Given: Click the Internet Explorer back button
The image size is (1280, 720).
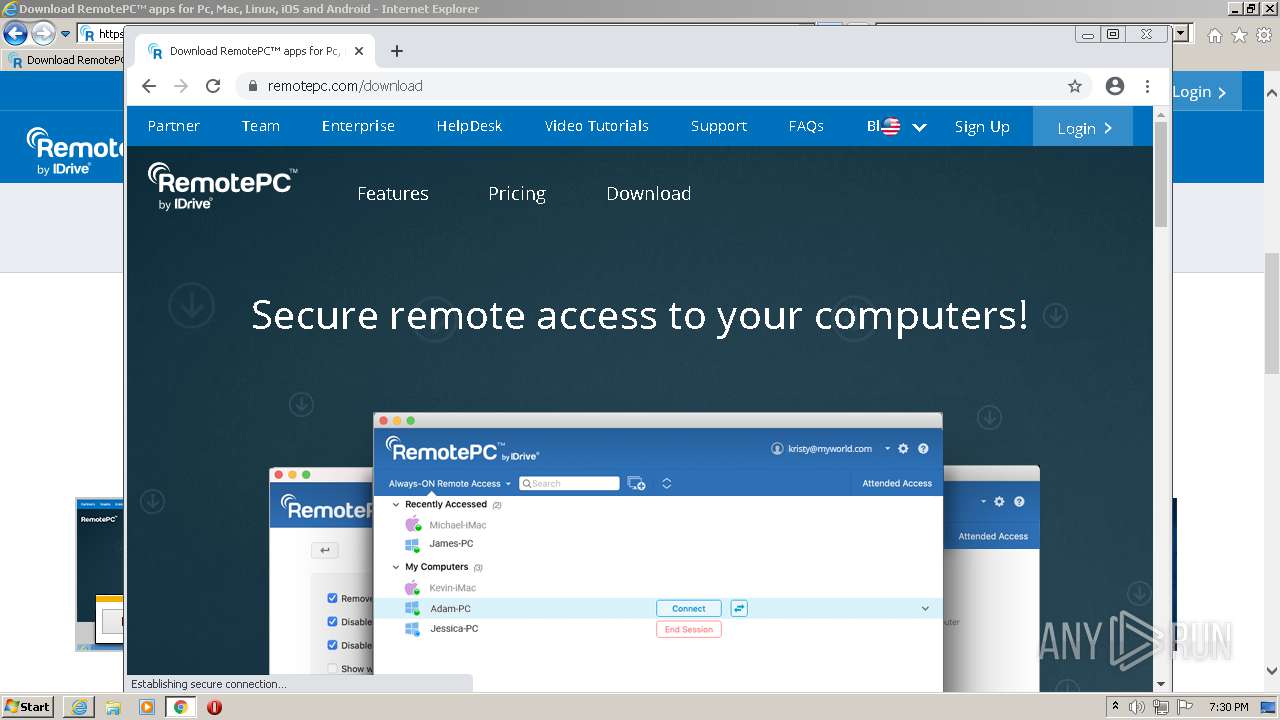Looking at the screenshot, I should [x=15, y=34].
